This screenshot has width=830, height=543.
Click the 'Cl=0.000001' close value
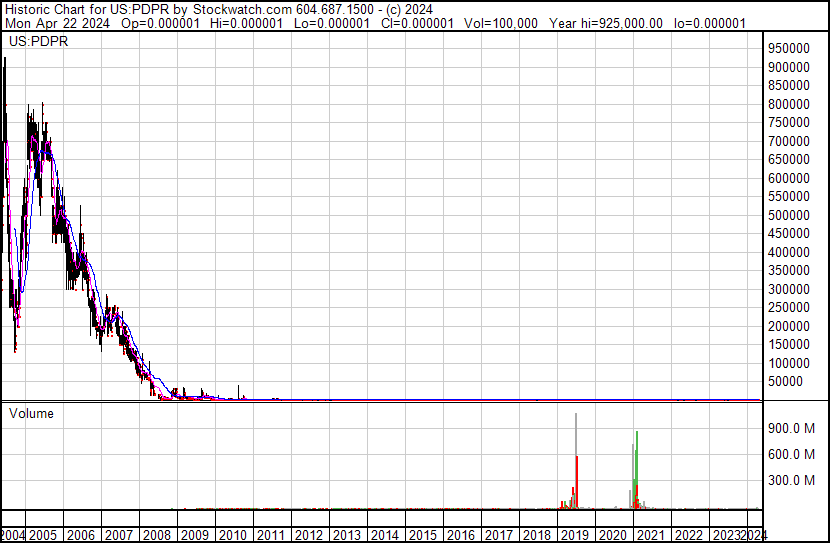[x=417, y=23]
